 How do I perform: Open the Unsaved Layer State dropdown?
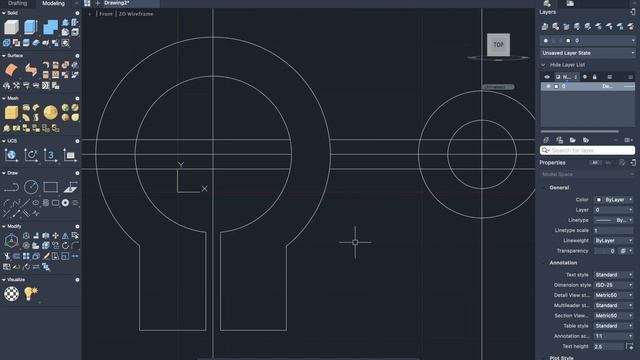[588, 53]
